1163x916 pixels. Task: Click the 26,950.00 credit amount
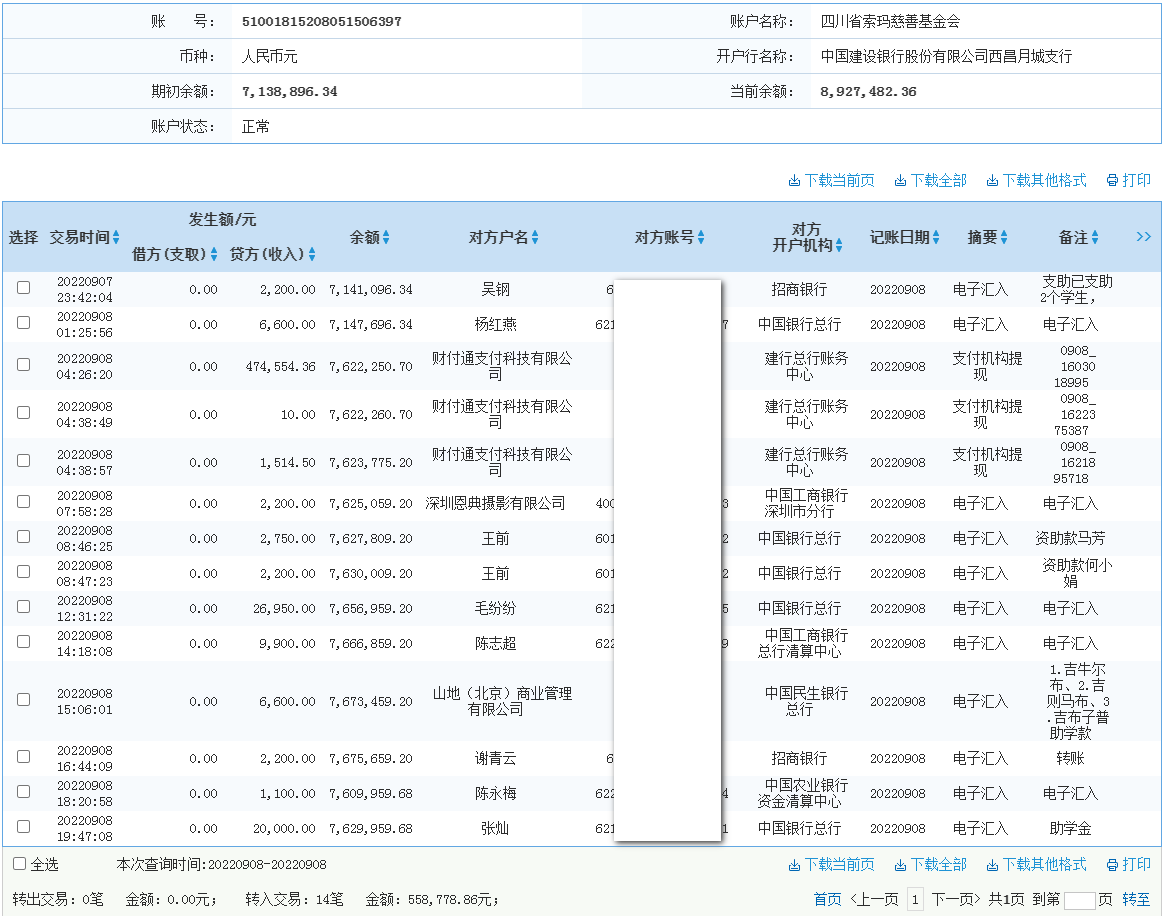(284, 609)
